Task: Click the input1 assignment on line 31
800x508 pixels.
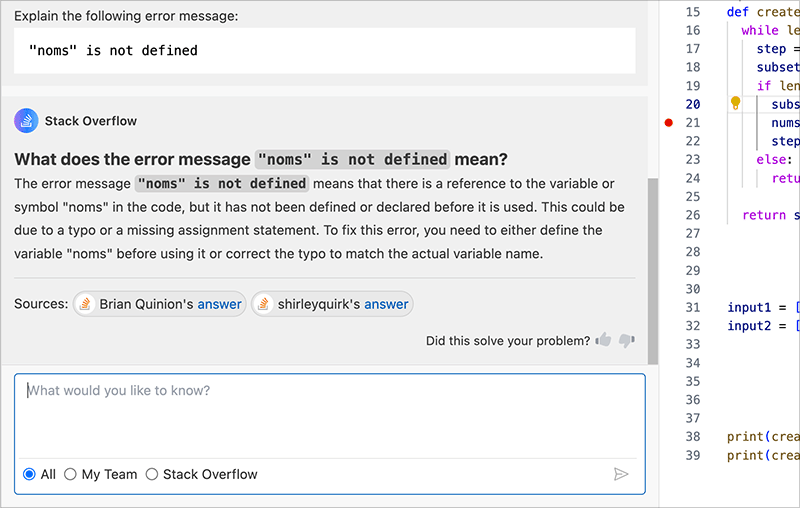Action: [762, 307]
